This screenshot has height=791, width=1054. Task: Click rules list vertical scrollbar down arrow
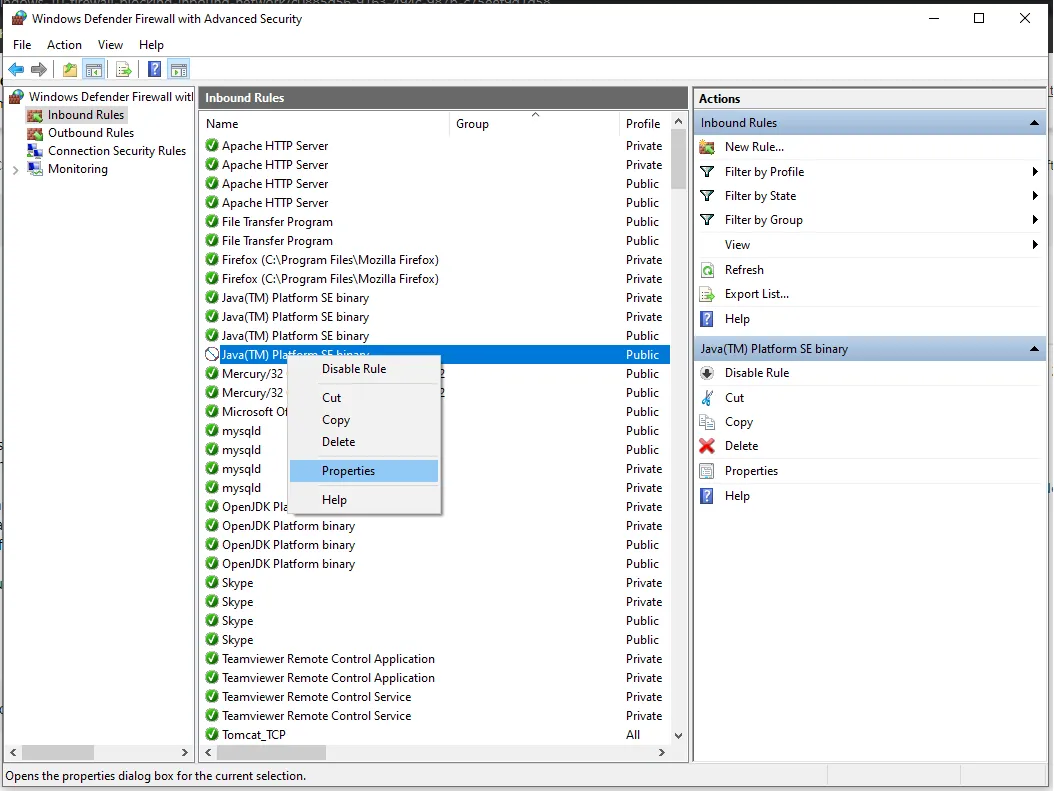point(678,735)
